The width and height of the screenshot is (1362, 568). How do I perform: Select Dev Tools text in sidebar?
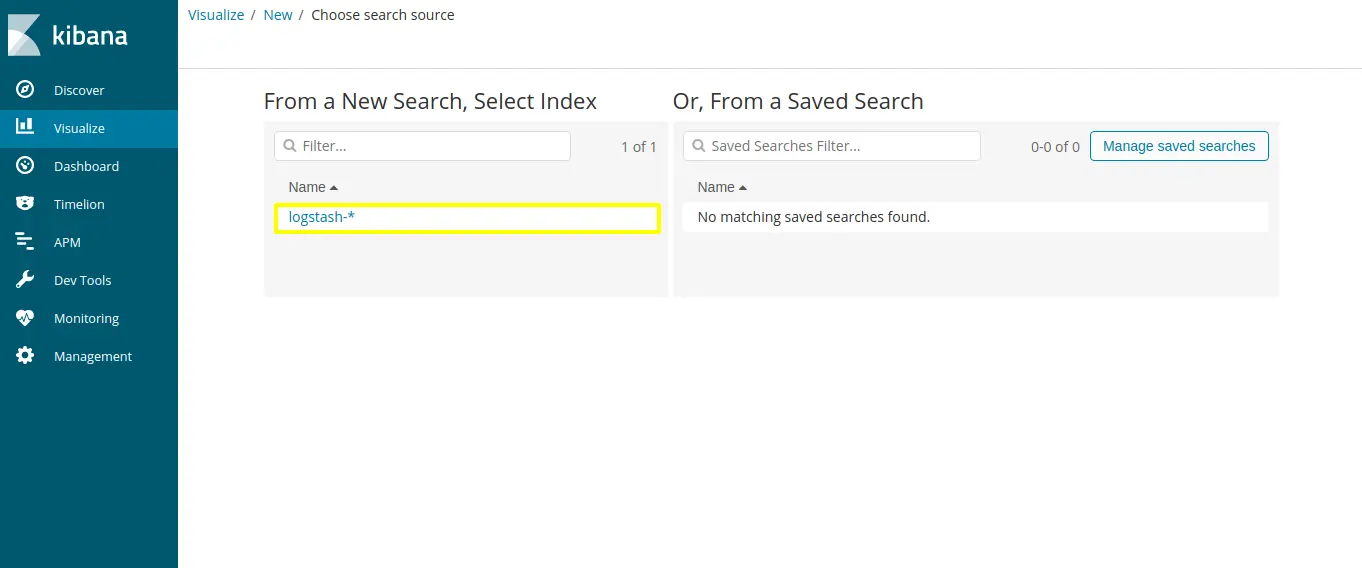point(83,280)
